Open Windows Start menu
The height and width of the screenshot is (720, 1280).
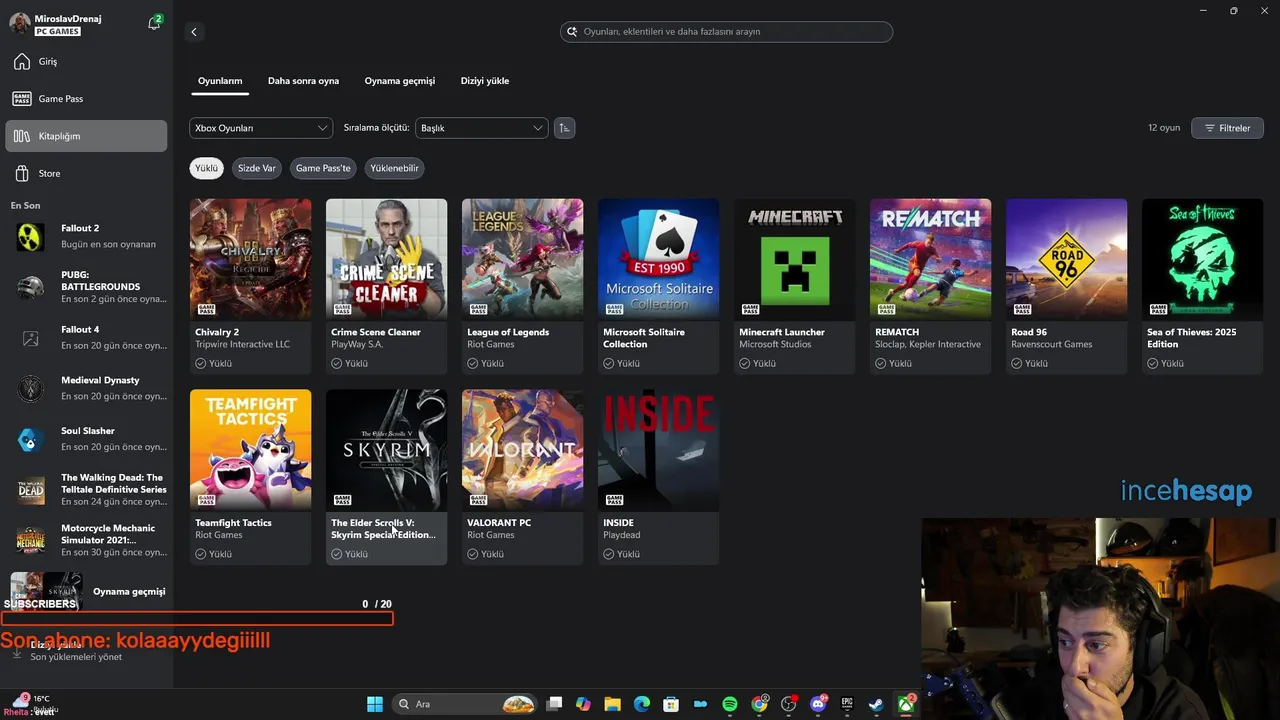click(375, 704)
